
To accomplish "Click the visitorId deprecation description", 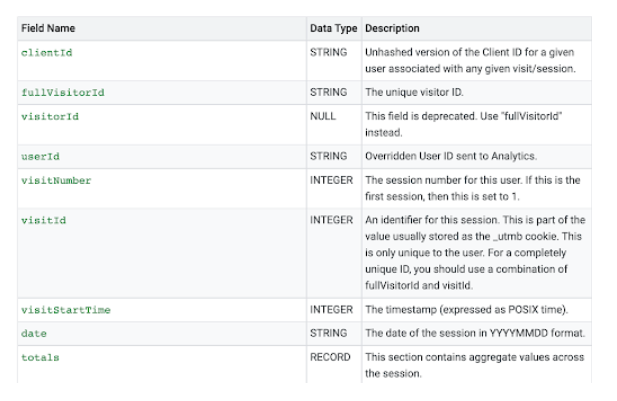I will 468,124.
